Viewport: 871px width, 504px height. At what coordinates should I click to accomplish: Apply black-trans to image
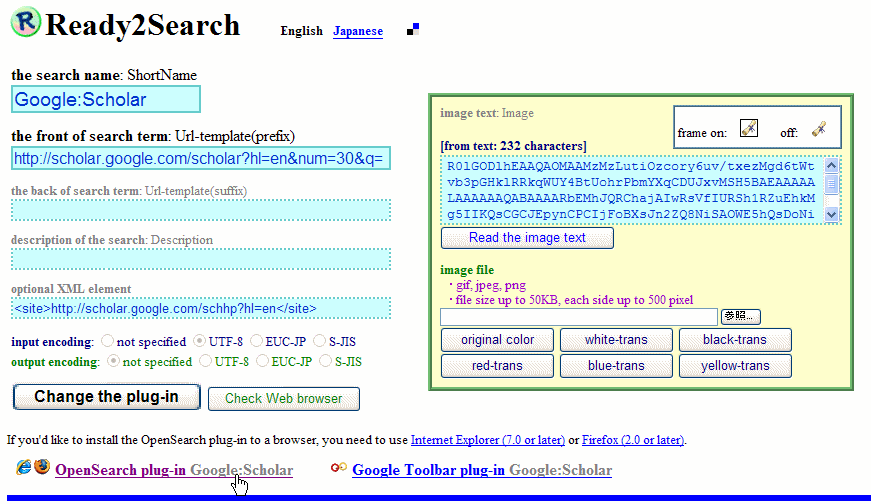735,340
